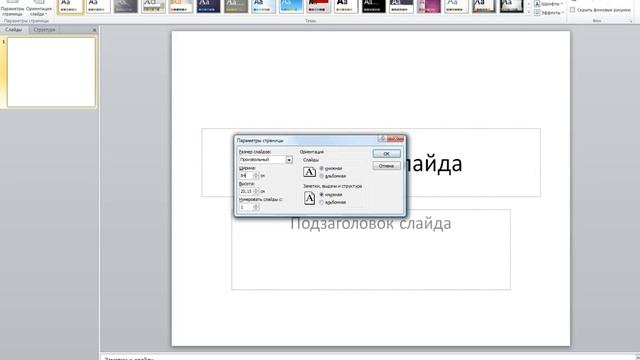Apply the peach orange gradient theme
Viewport: 640px width, 360px height.
181,7
